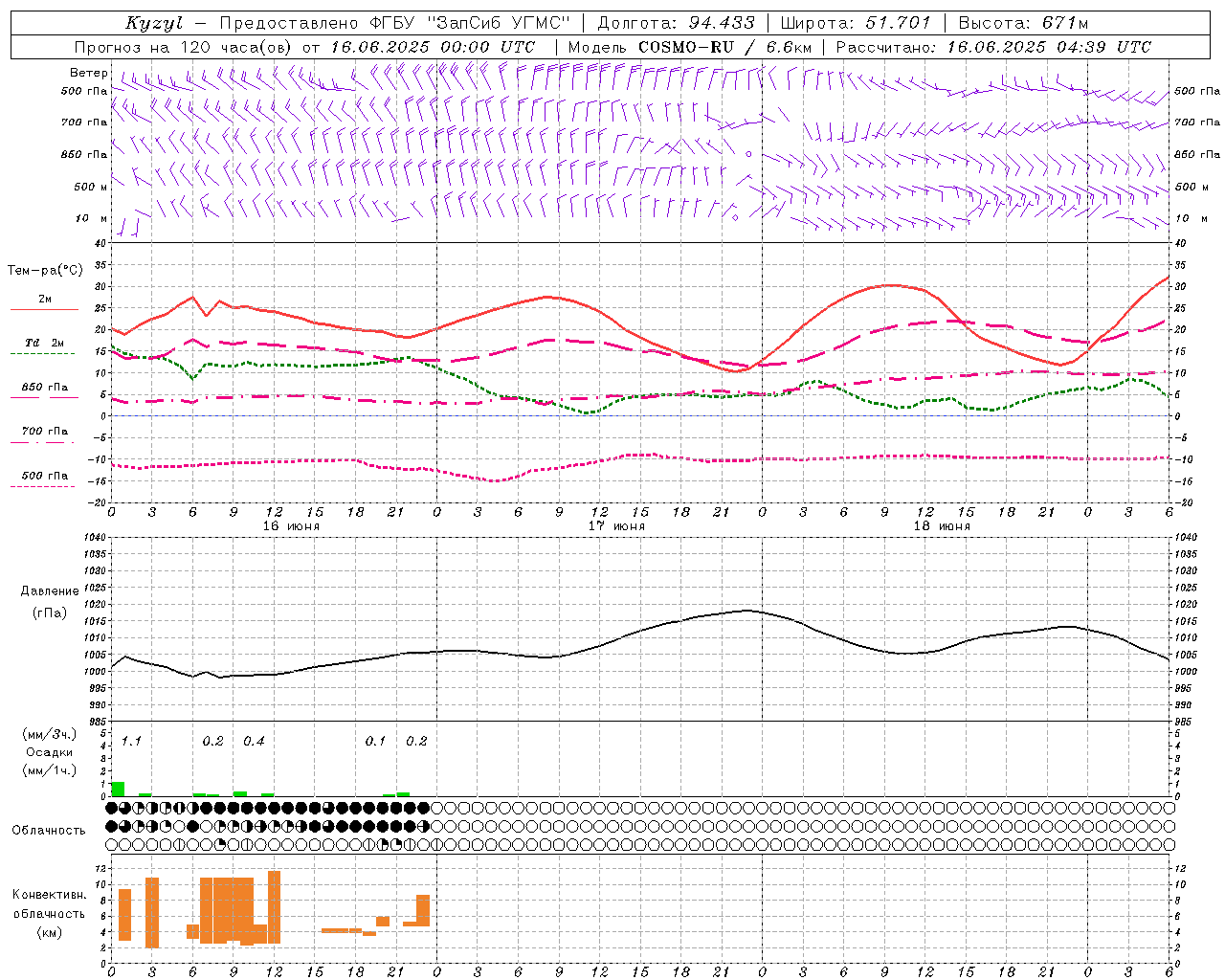Viewport: 1225px width, 980px height.
Task: Click the Модель COSMO-RU / 6.6км label
Action: click(x=690, y=47)
